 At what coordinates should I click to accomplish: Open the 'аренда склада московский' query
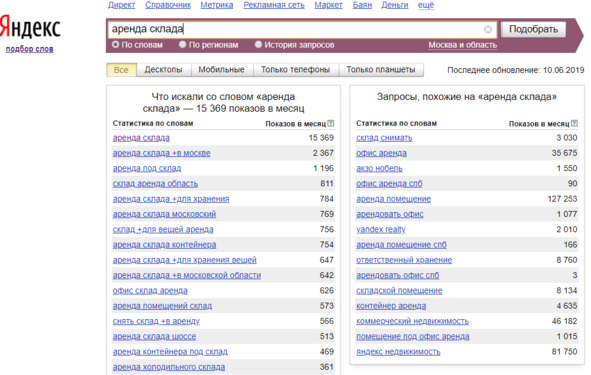click(164, 214)
